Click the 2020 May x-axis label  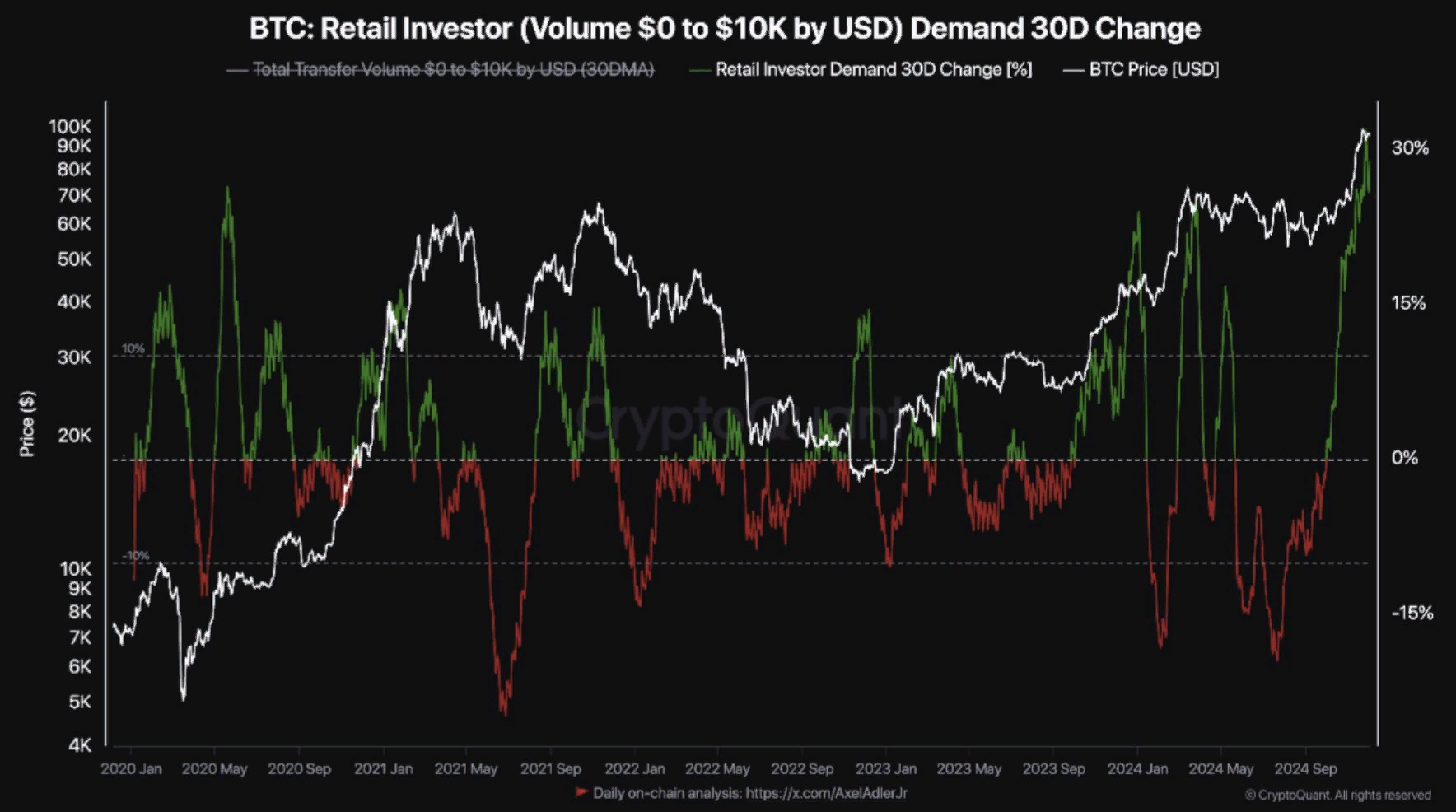coord(214,768)
